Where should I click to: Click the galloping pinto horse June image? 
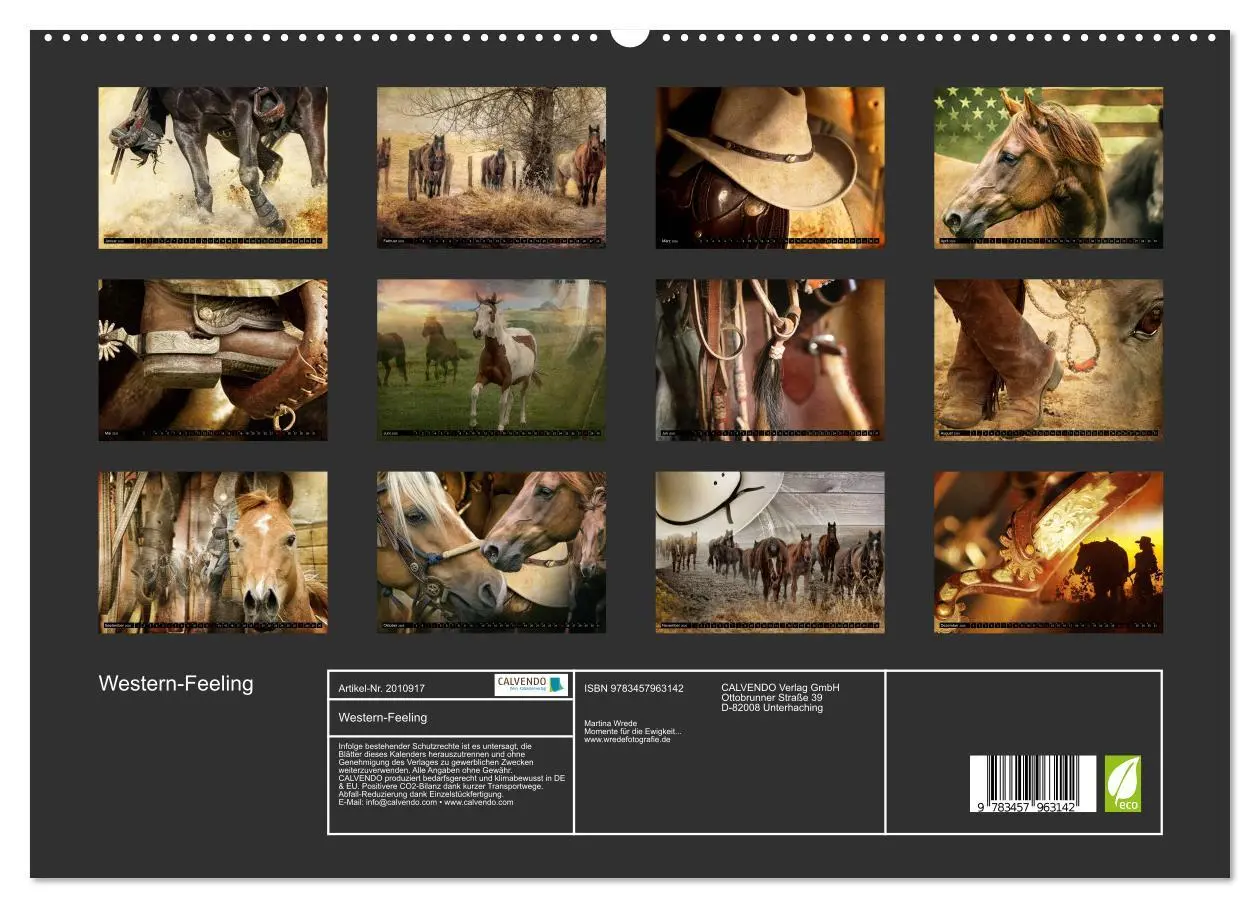point(490,358)
